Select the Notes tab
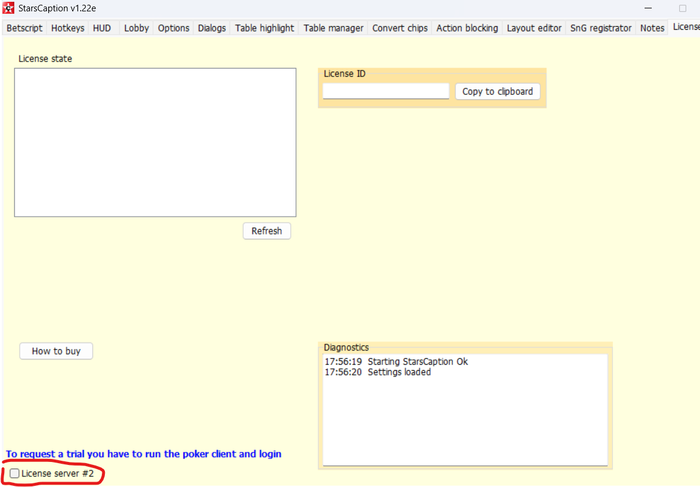This screenshot has width=700, height=487. coord(652,28)
